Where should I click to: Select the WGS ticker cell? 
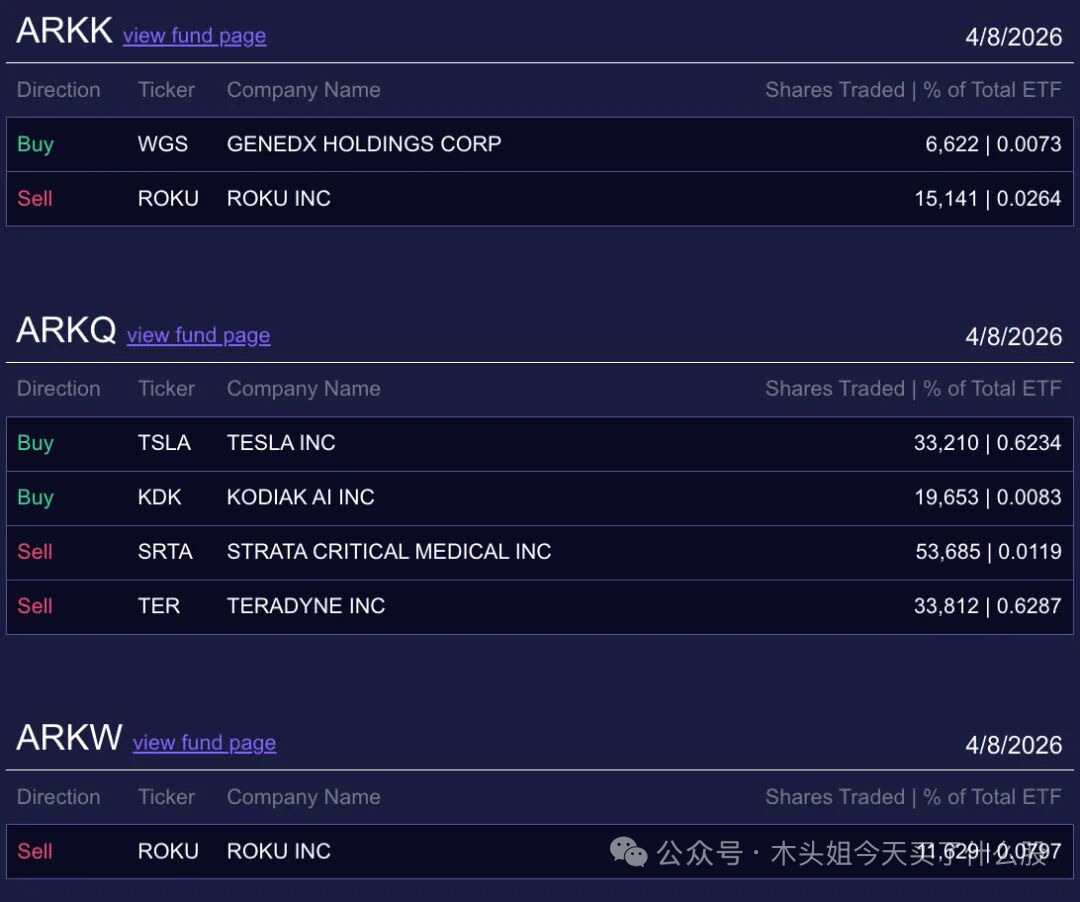click(x=163, y=144)
